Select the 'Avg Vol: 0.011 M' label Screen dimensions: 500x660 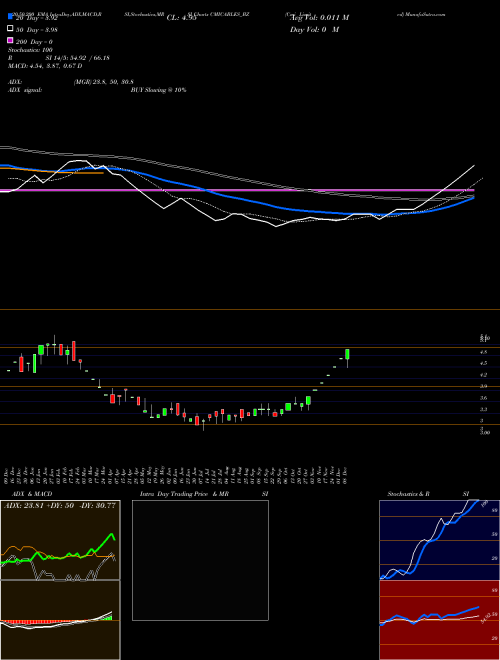320,18
